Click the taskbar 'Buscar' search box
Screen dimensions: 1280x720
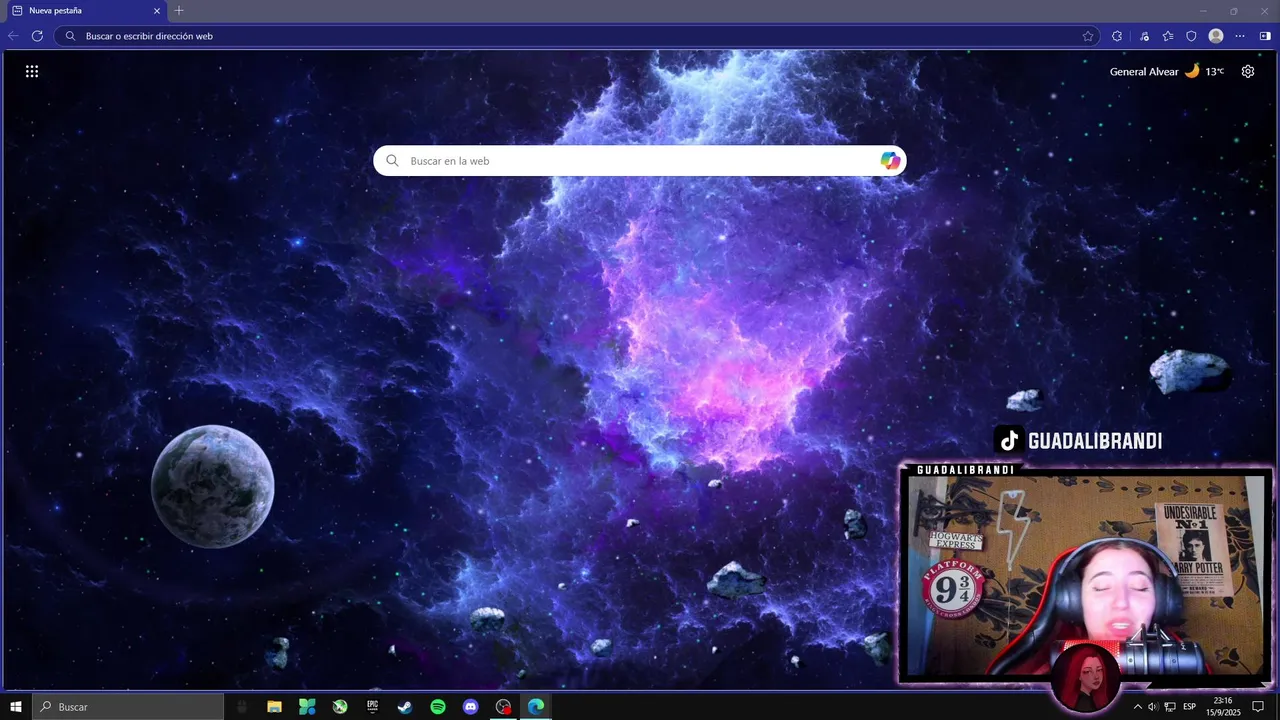[128, 707]
